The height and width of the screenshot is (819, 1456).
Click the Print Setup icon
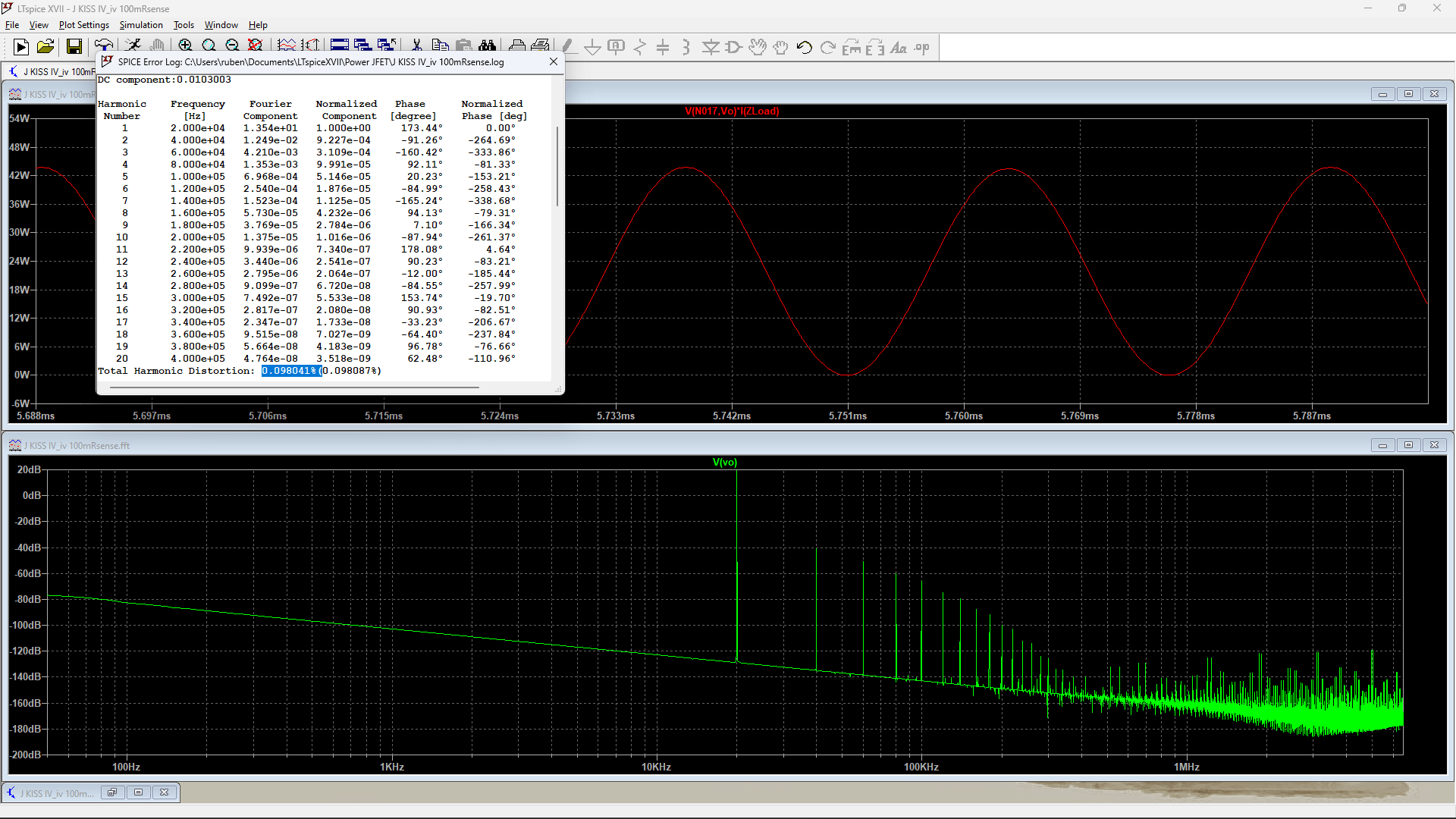[541, 45]
